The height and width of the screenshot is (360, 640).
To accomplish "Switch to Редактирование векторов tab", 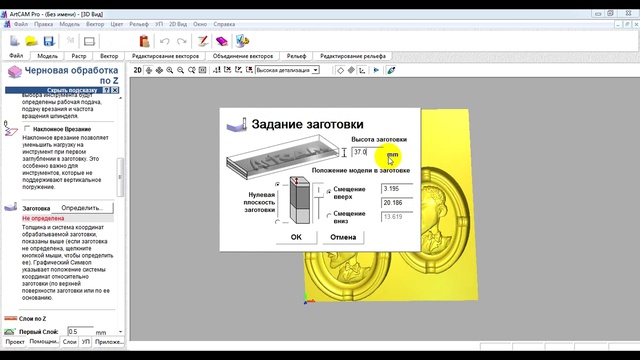I will pyautogui.click(x=165, y=56).
